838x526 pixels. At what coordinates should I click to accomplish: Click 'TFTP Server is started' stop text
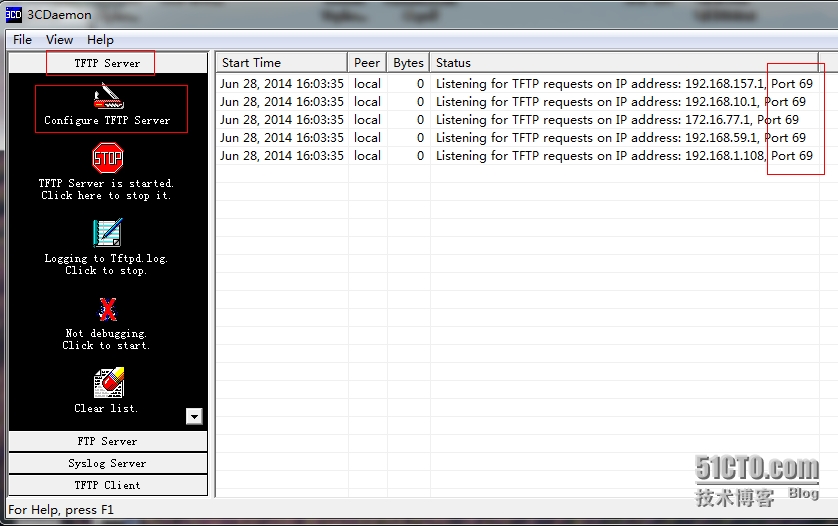coord(106,189)
